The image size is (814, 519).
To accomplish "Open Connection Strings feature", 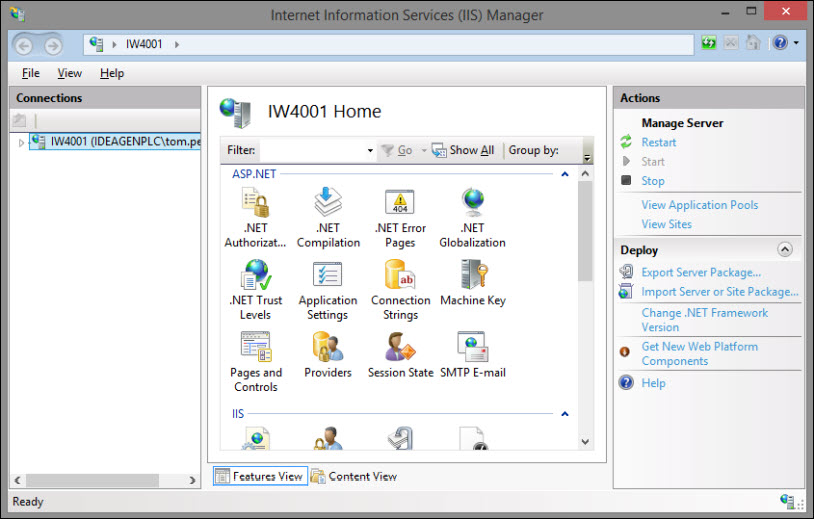I will [400, 290].
